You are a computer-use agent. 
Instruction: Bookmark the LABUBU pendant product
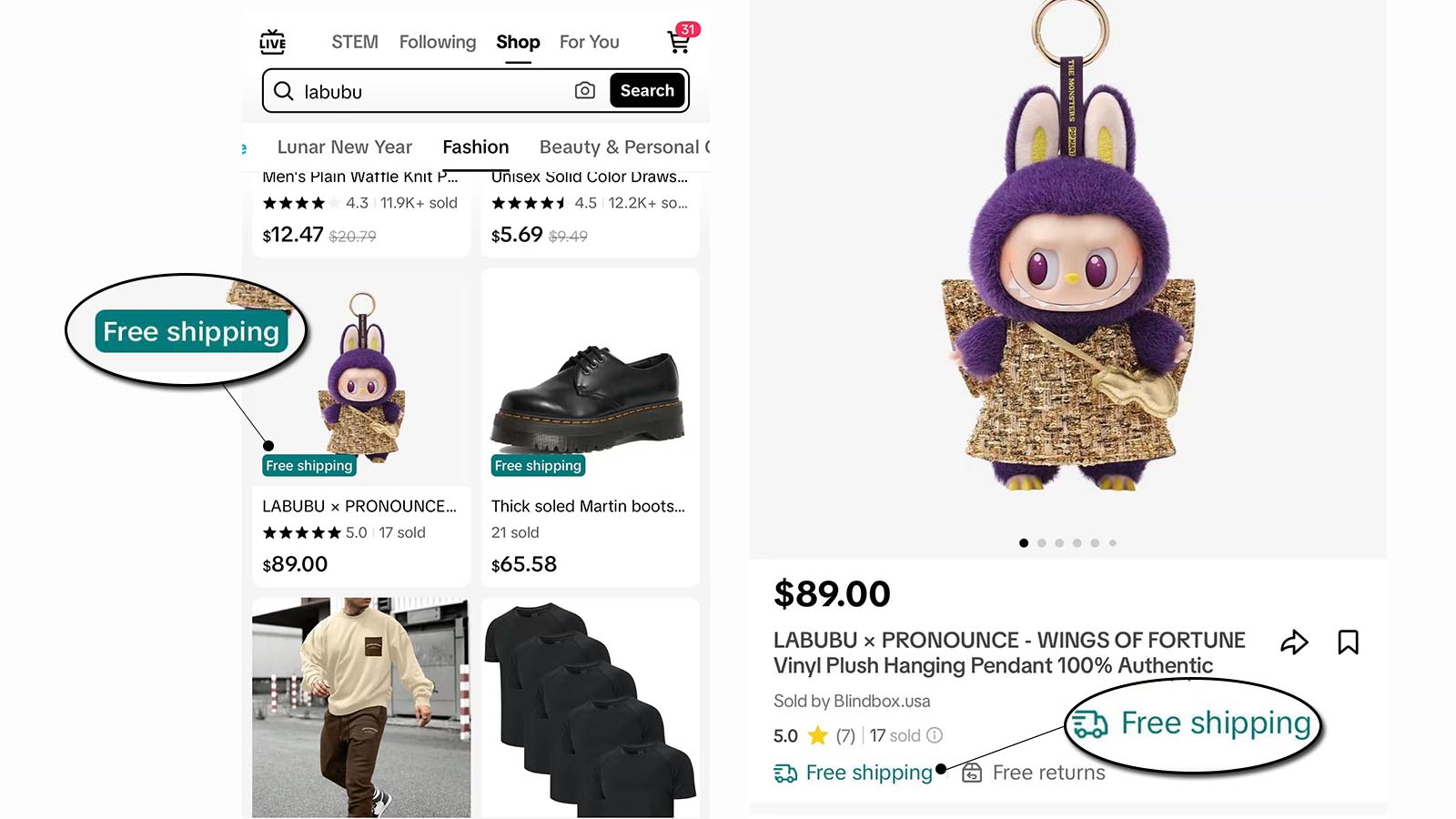[x=1348, y=642]
